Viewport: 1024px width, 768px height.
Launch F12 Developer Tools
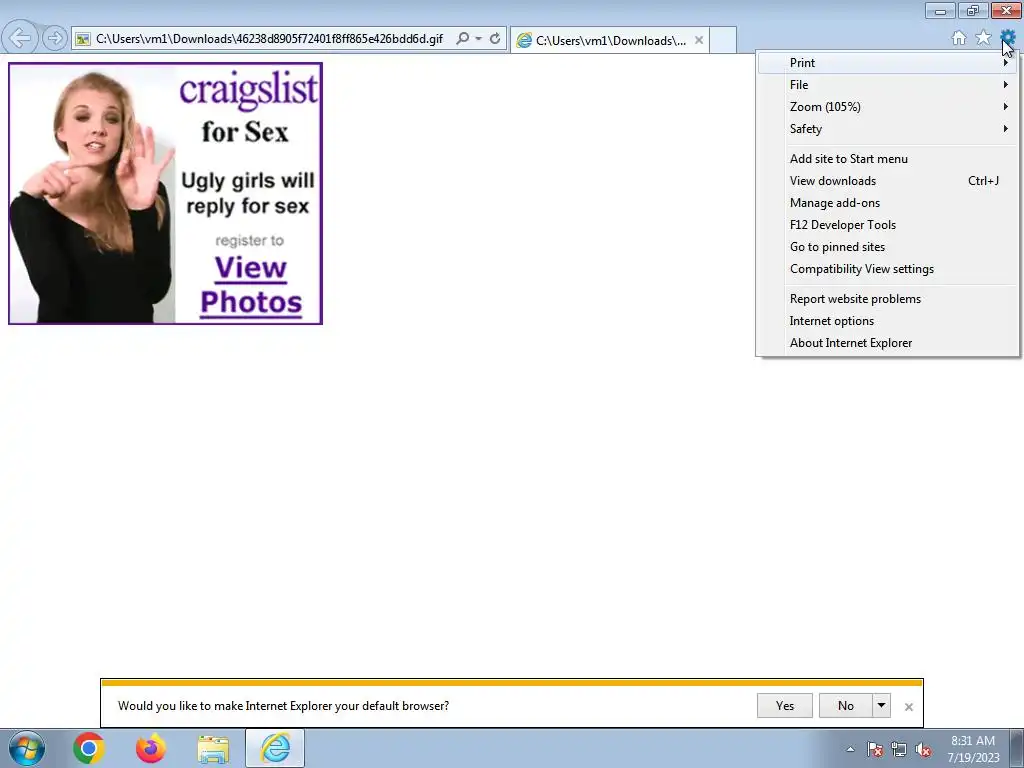point(887,225)
